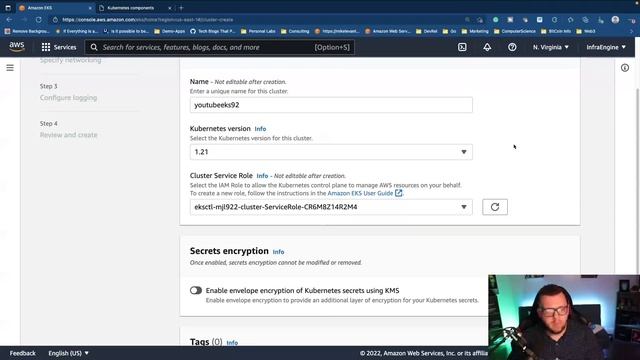This screenshot has width=640, height=360.
Task: Click the browser profile avatar
Action: [x=616, y=20]
